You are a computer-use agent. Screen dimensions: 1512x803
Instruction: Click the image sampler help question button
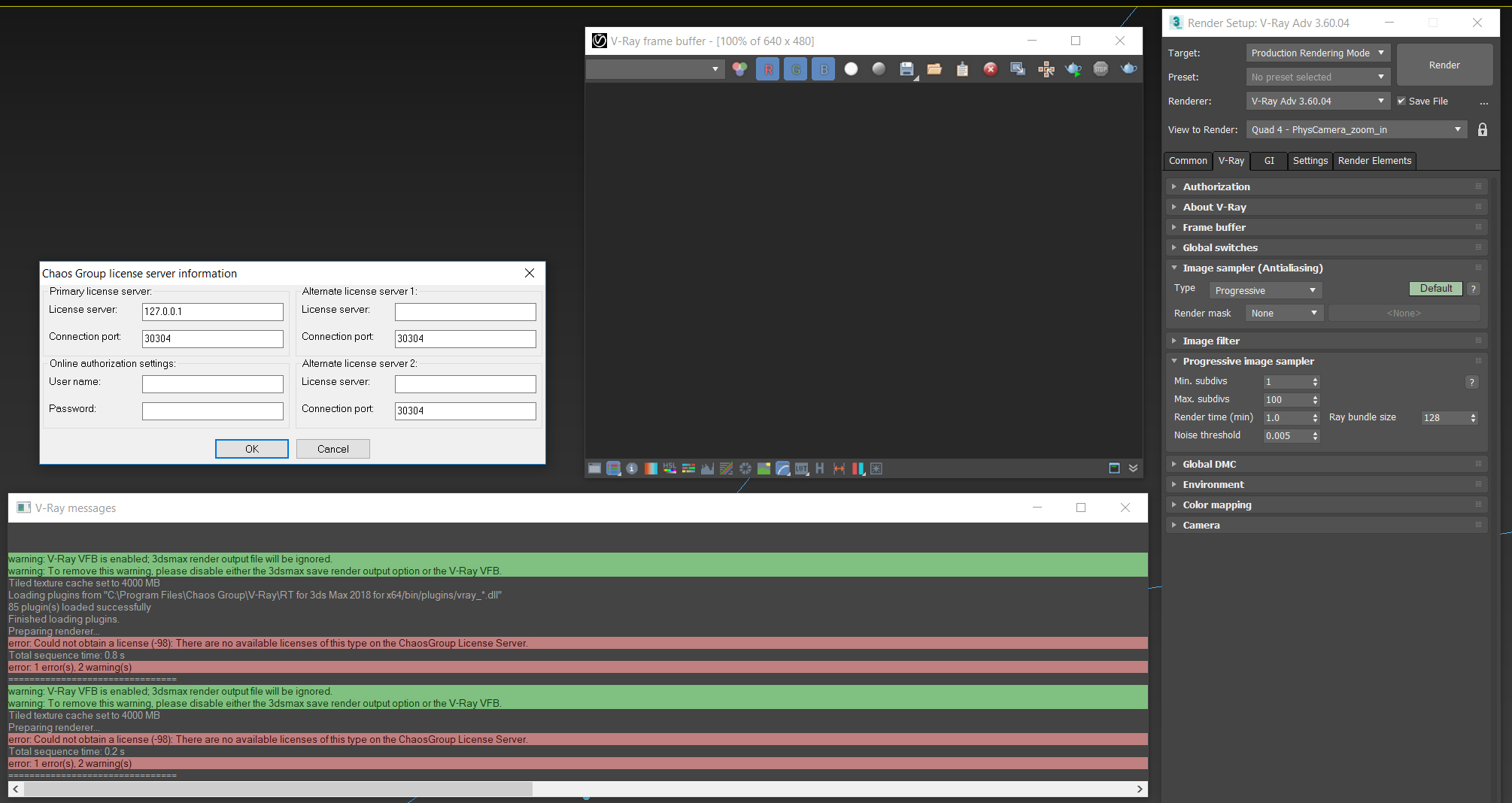(x=1474, y=289)
